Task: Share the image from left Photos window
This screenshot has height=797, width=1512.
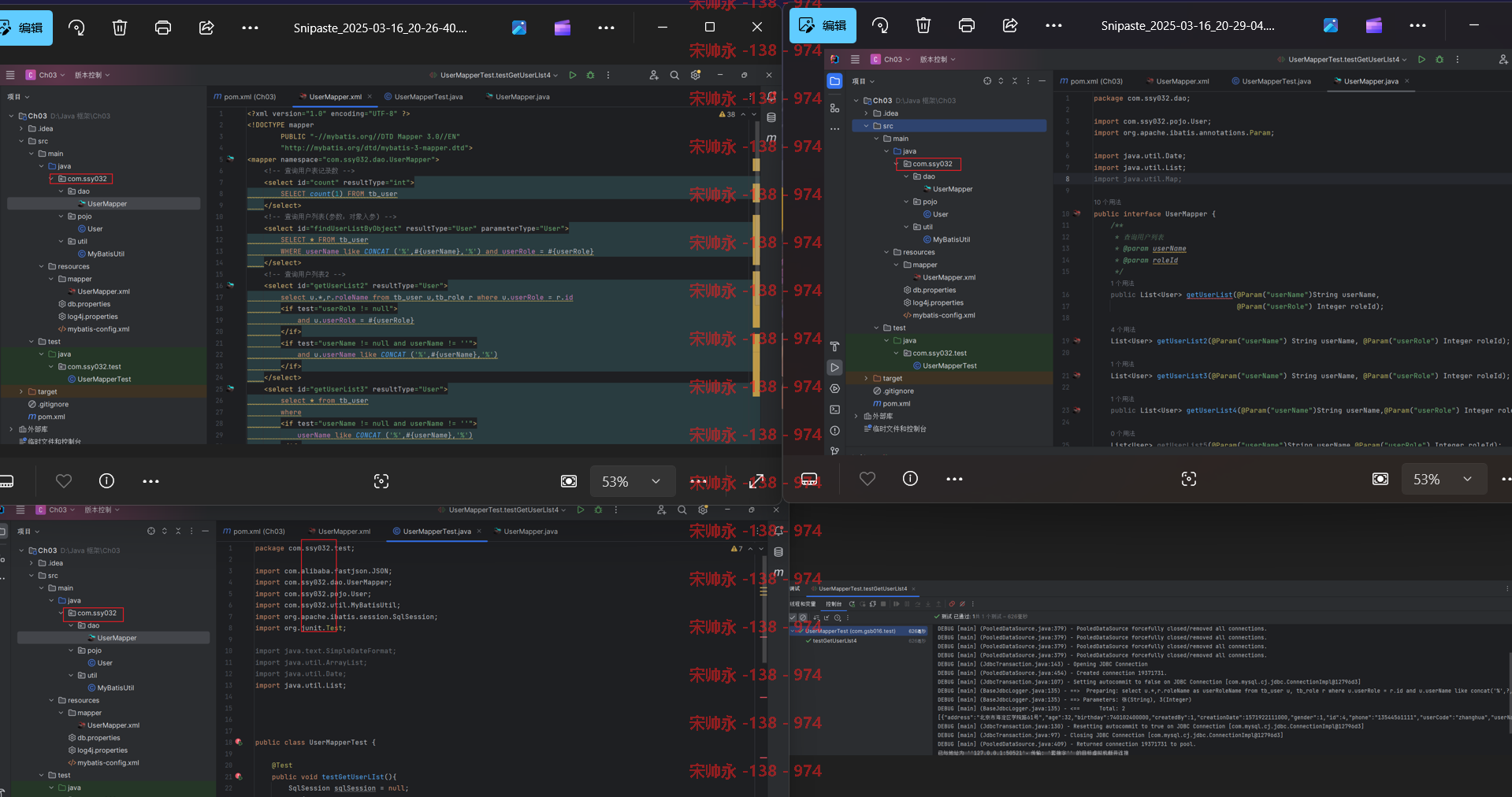Action: click(x=206, y=28)
